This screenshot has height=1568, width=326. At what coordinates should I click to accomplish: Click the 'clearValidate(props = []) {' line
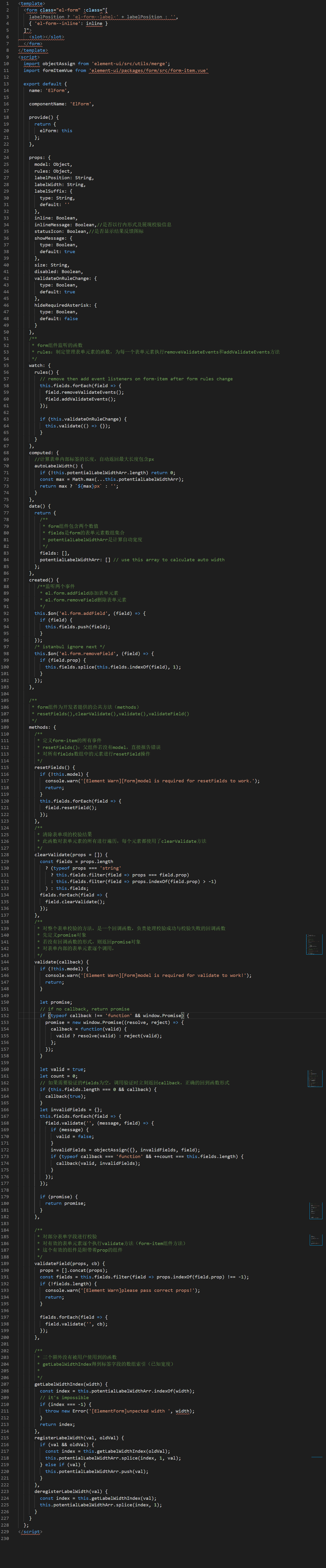coord(71,855)
